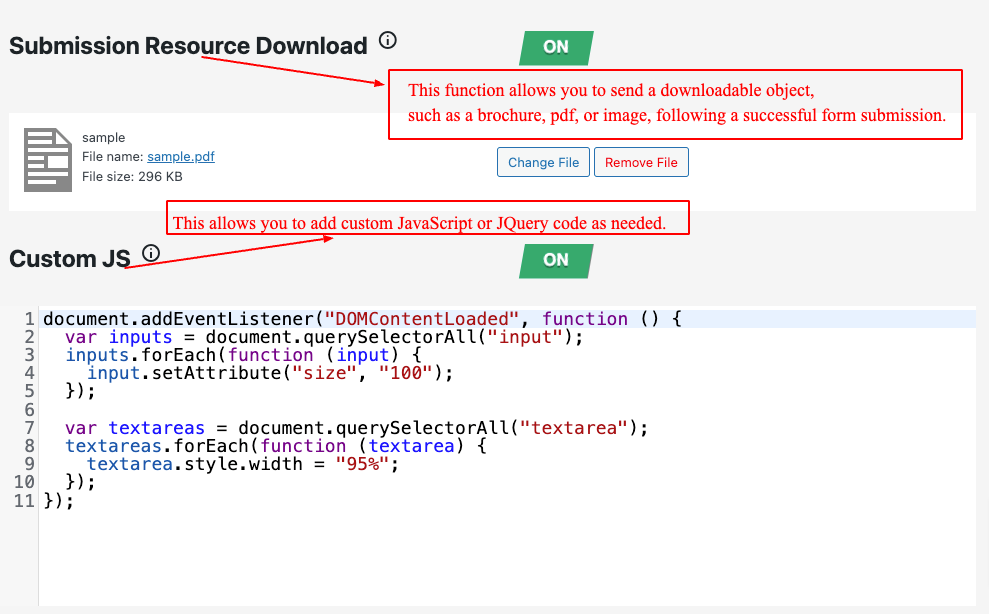Click info icon beside Submission Resource Download
The height and width of the screenshot is (614, 989).
coord(388,40)
